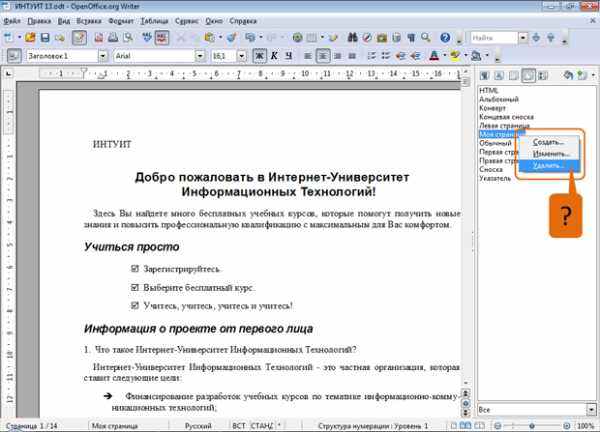Image resolution: width=600 pixels, height=432 pixels.
Task: Open the font size dropdown showing 16,1
Action: tap(241, 56)
